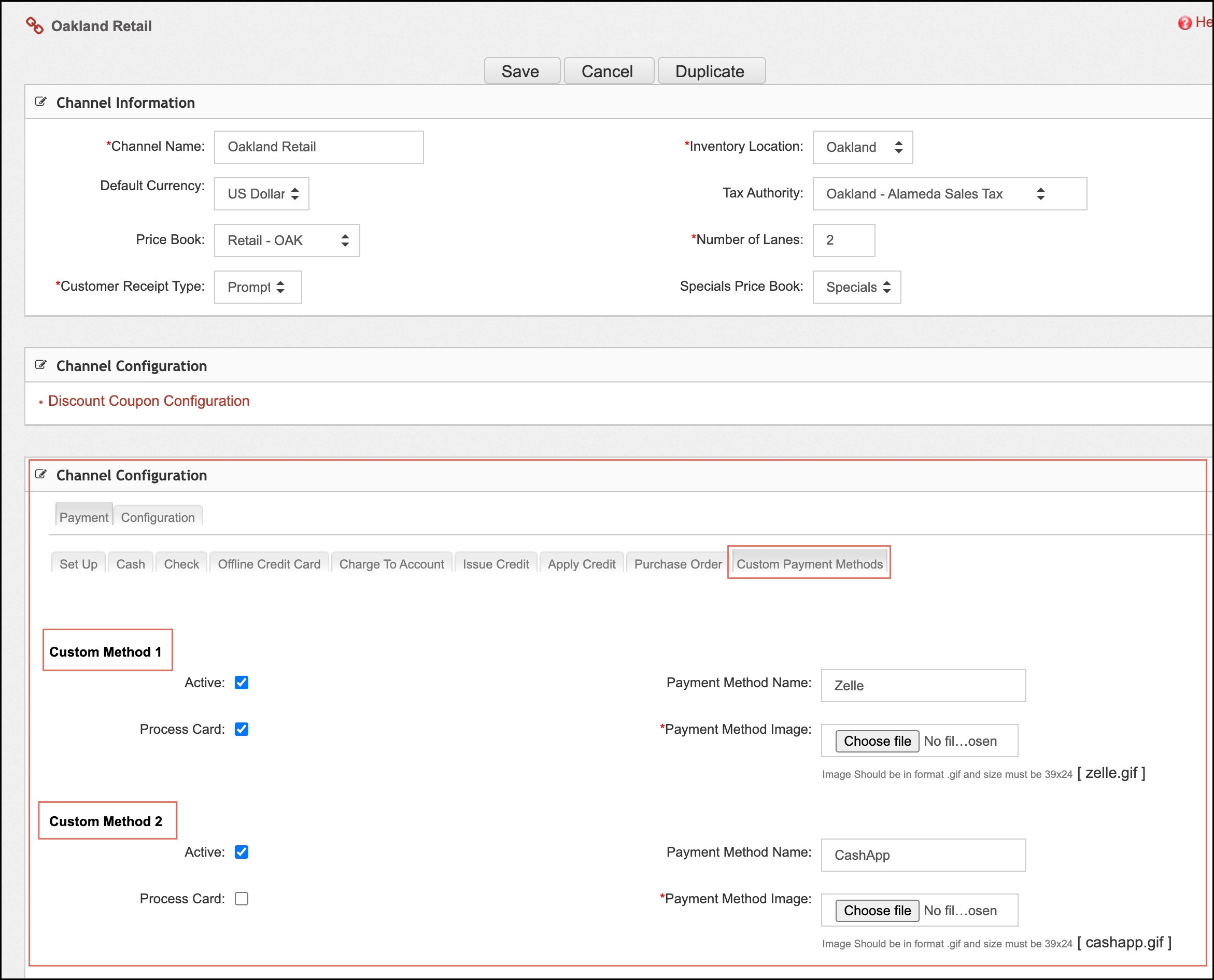Click the first Channel Configuration section edit icon
Viewport: 1214px width, 980px height.
click(40, 365)
